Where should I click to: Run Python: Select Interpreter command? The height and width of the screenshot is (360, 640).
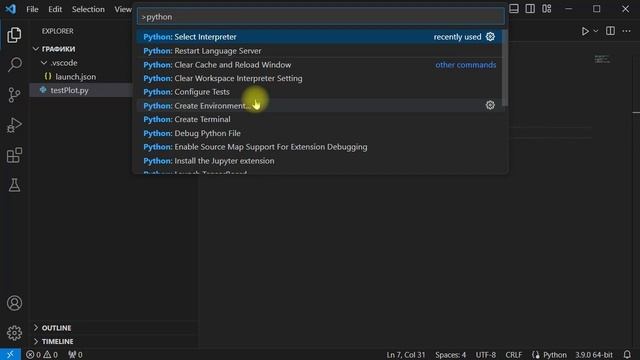(320, 37)
